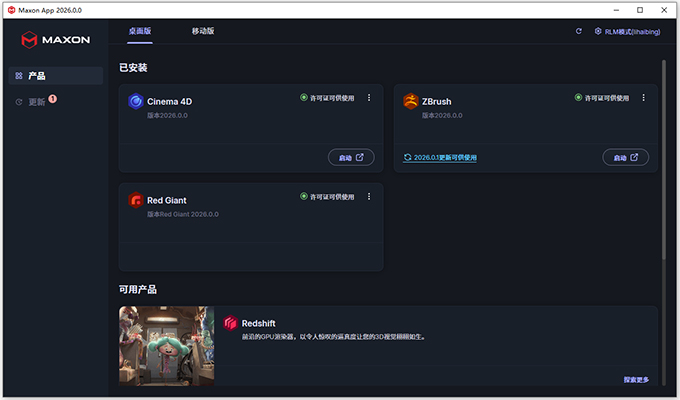Click the ZBrush version text 版本2026.0.0
Screen dimensions: 680x400
(442, 115)
